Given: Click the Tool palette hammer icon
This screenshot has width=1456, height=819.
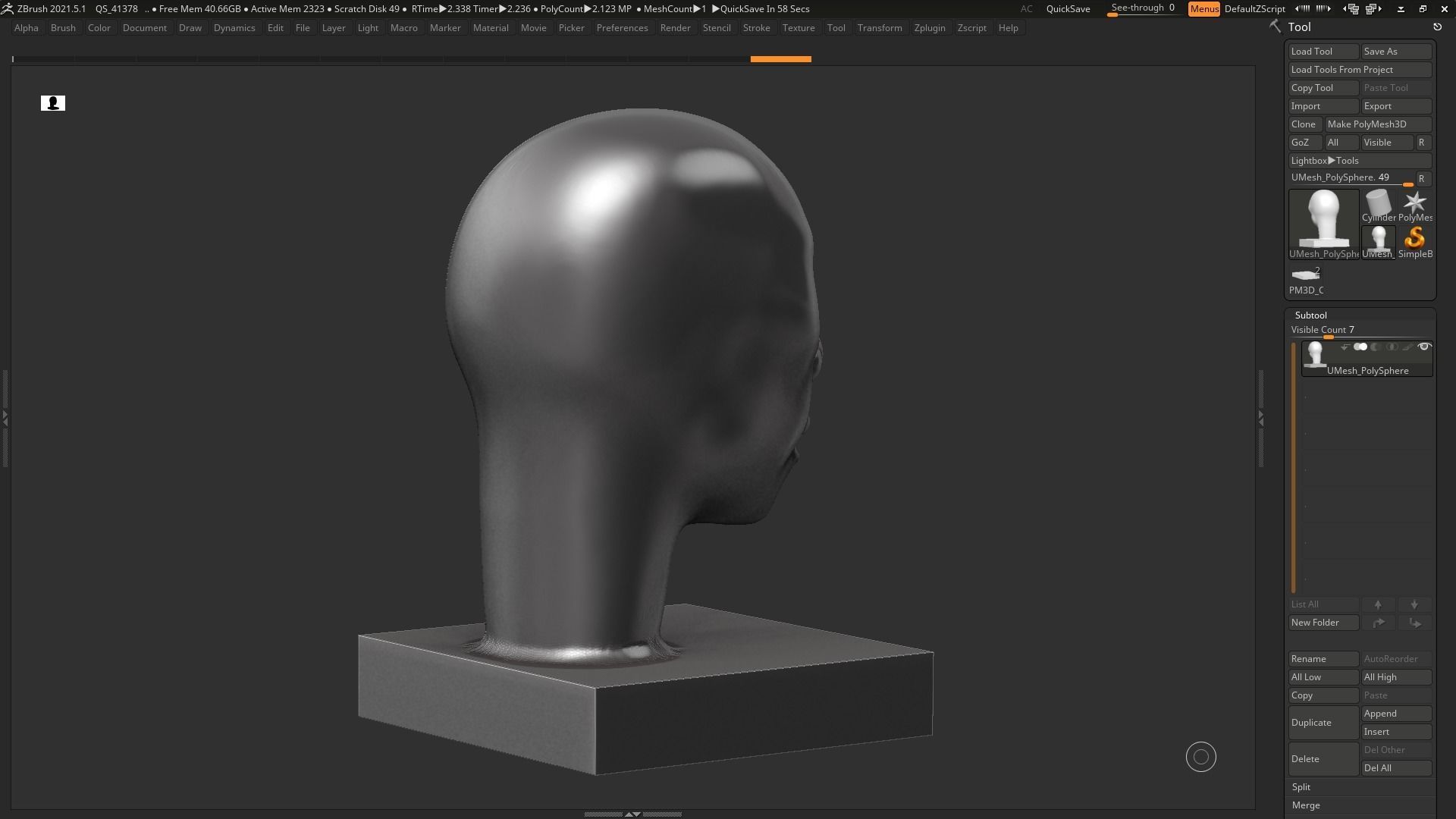Looking at the screenshot, I should [x=1276, y=27].
